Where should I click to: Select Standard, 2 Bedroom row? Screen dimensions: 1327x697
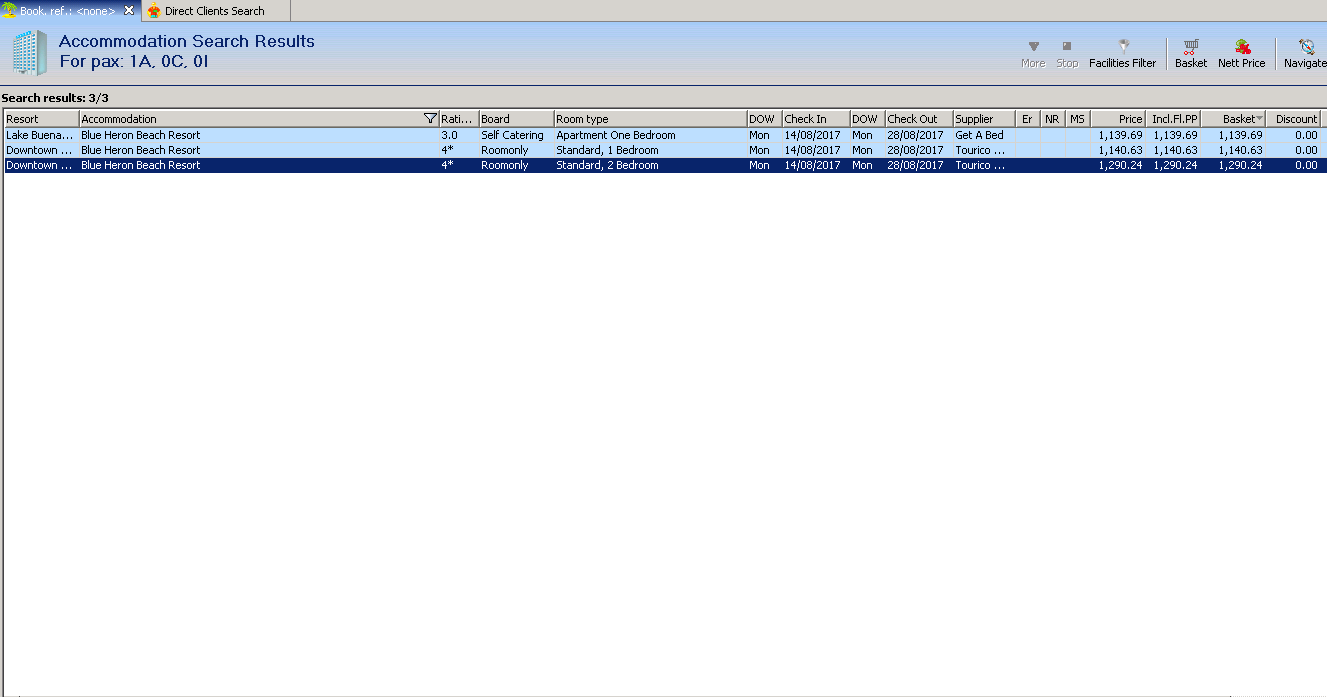tap(665, 165)
